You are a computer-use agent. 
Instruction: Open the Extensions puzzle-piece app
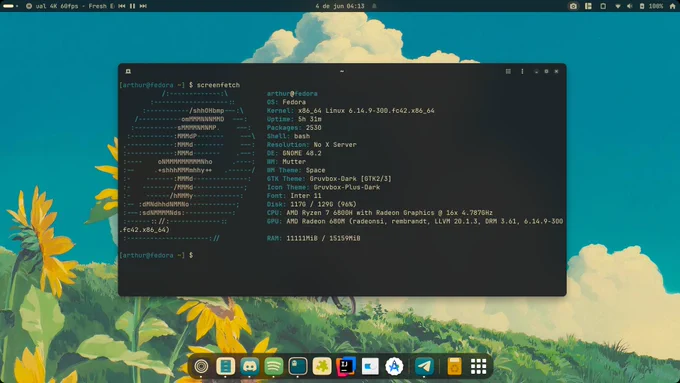(x=322, y=367)
